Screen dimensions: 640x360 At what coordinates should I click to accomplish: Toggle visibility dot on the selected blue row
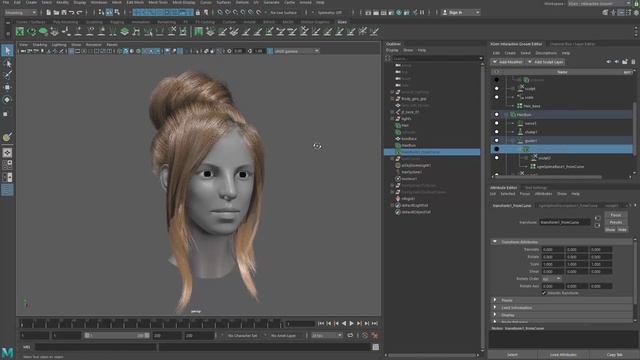point(497,149)
